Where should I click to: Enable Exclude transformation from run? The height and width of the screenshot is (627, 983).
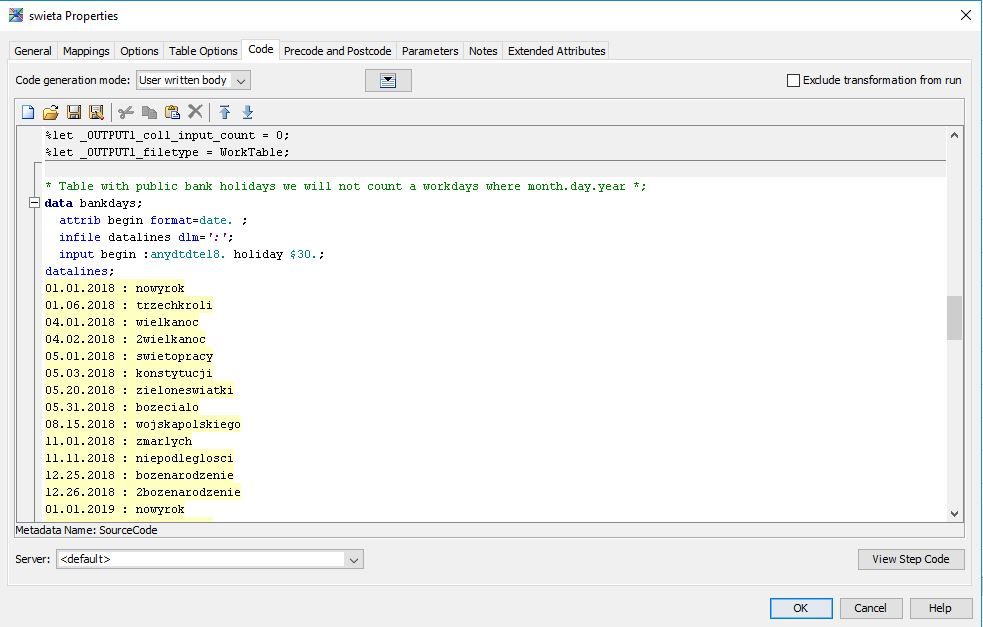pos(793,80)
